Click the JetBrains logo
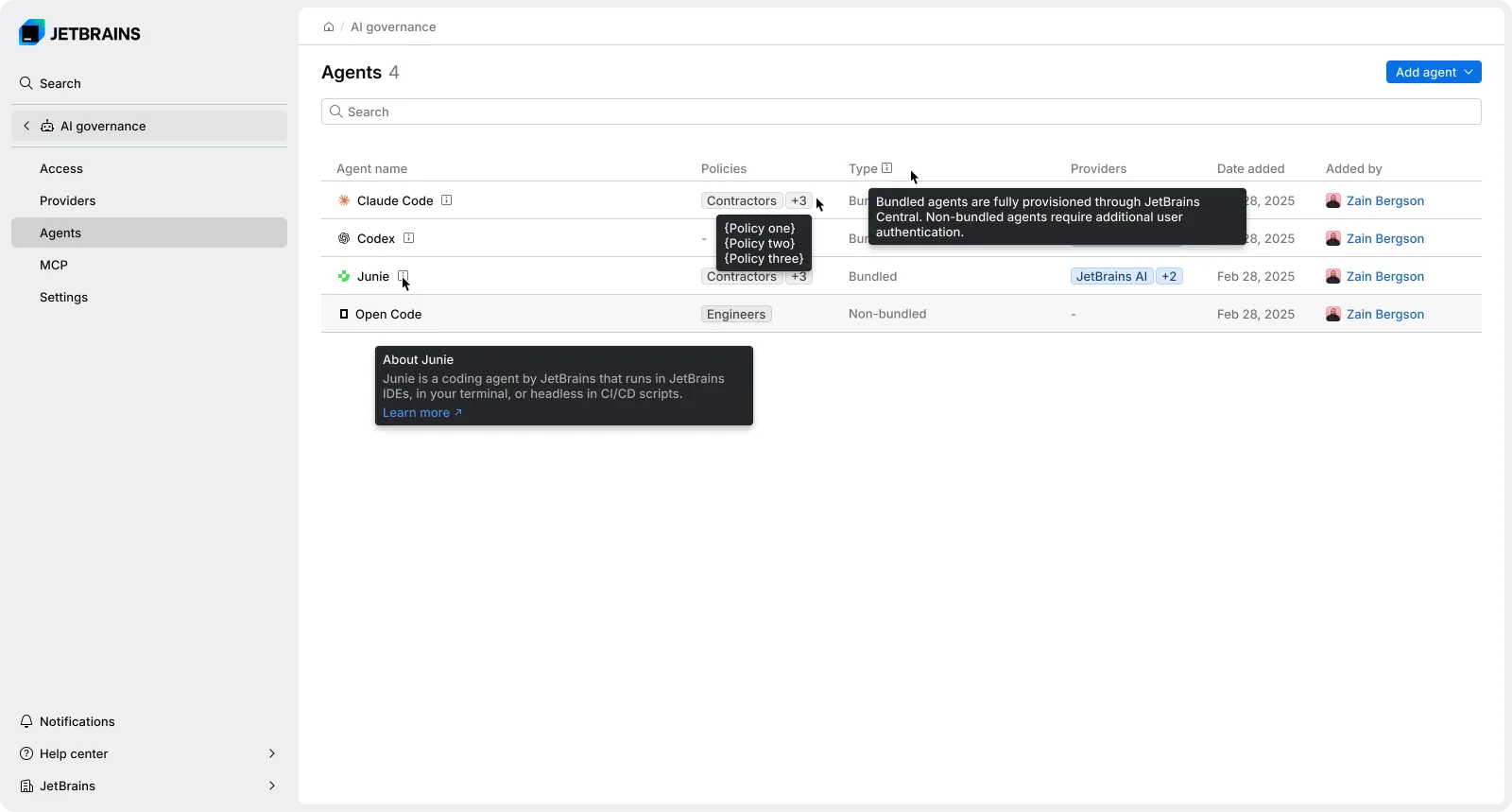 click(79, 33)
